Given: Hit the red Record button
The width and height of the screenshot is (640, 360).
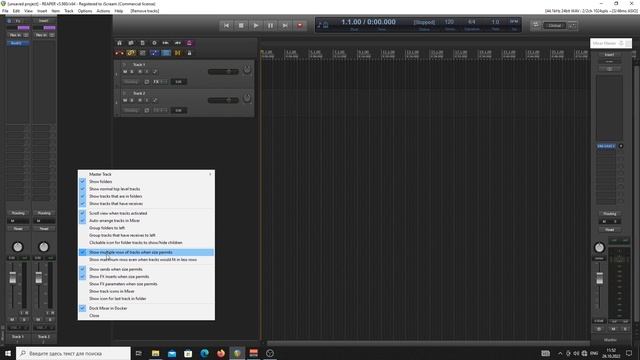Looking at the screenshot, I should coord(300,25).
